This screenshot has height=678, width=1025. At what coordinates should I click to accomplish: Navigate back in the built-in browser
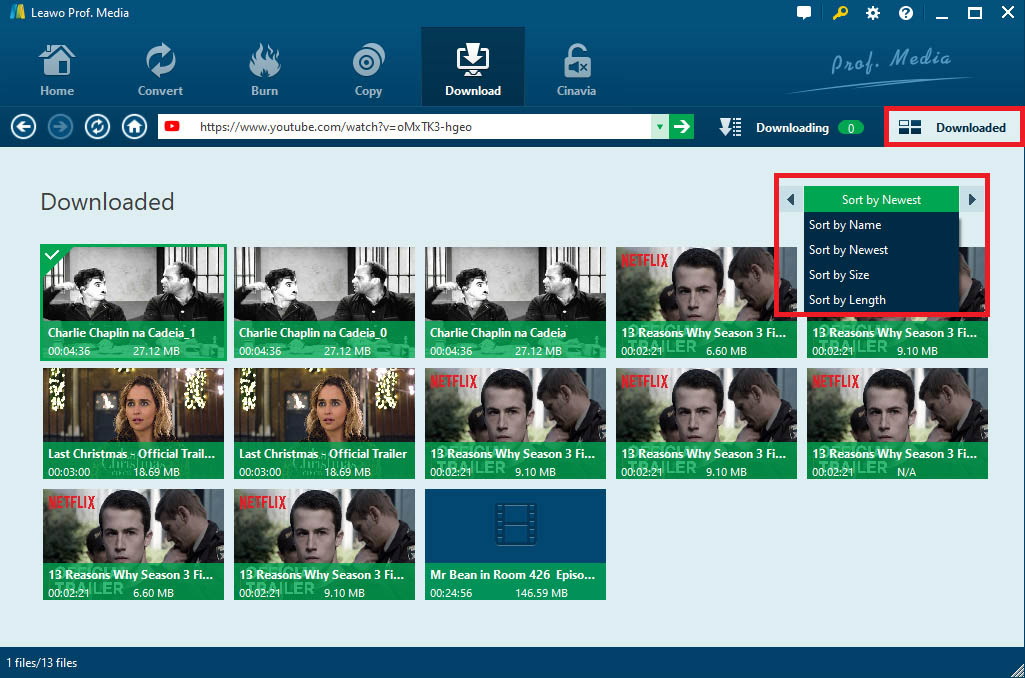pos(23,127)
